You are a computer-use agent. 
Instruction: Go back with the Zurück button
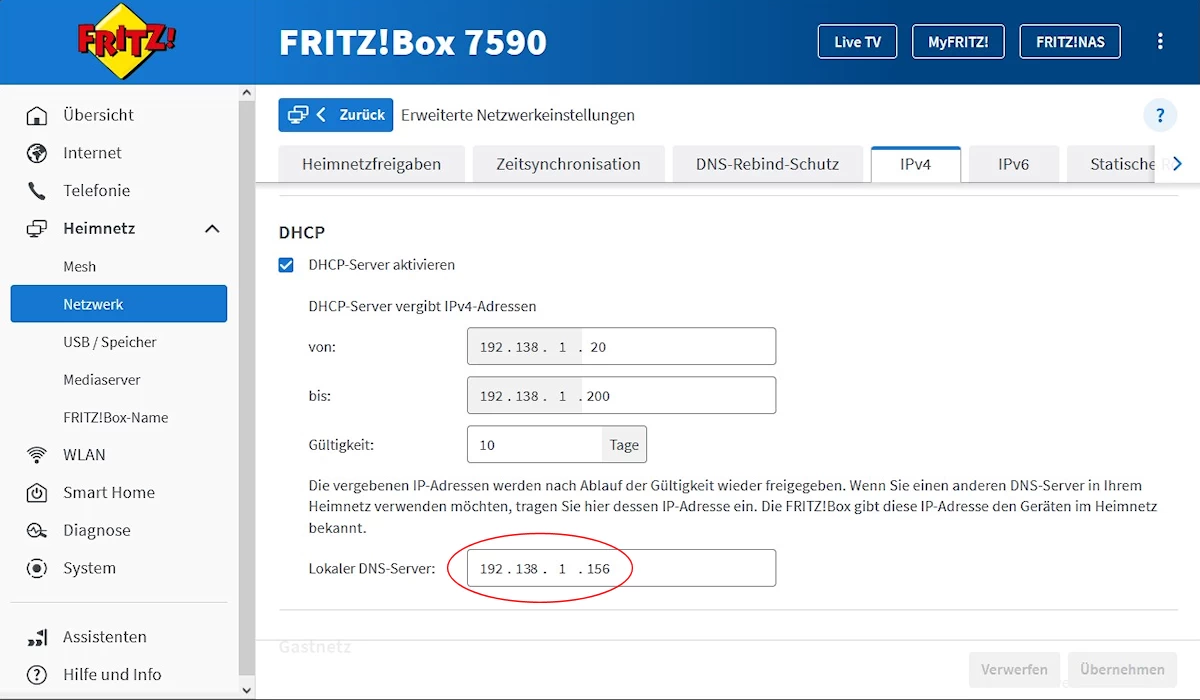pos(336,115)
